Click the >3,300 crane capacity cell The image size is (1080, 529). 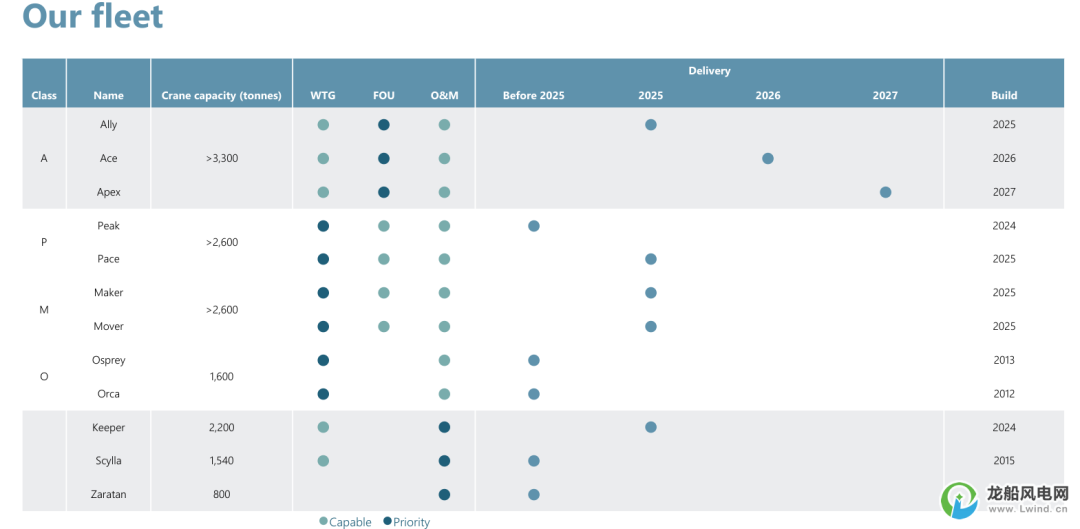221,158
